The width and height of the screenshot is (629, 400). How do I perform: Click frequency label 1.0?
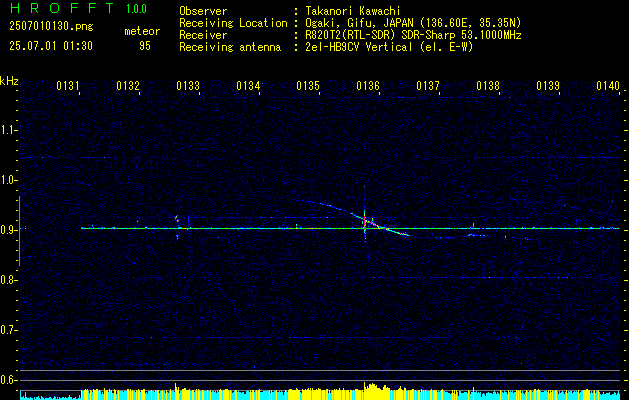[9, 180]
